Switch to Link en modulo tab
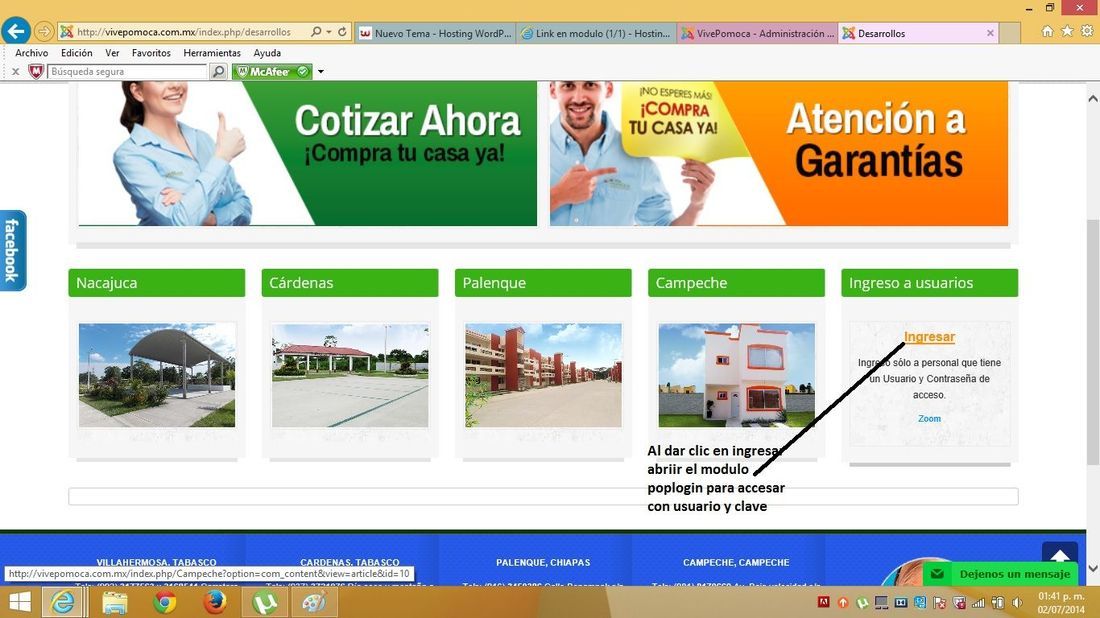 (597, 33)
